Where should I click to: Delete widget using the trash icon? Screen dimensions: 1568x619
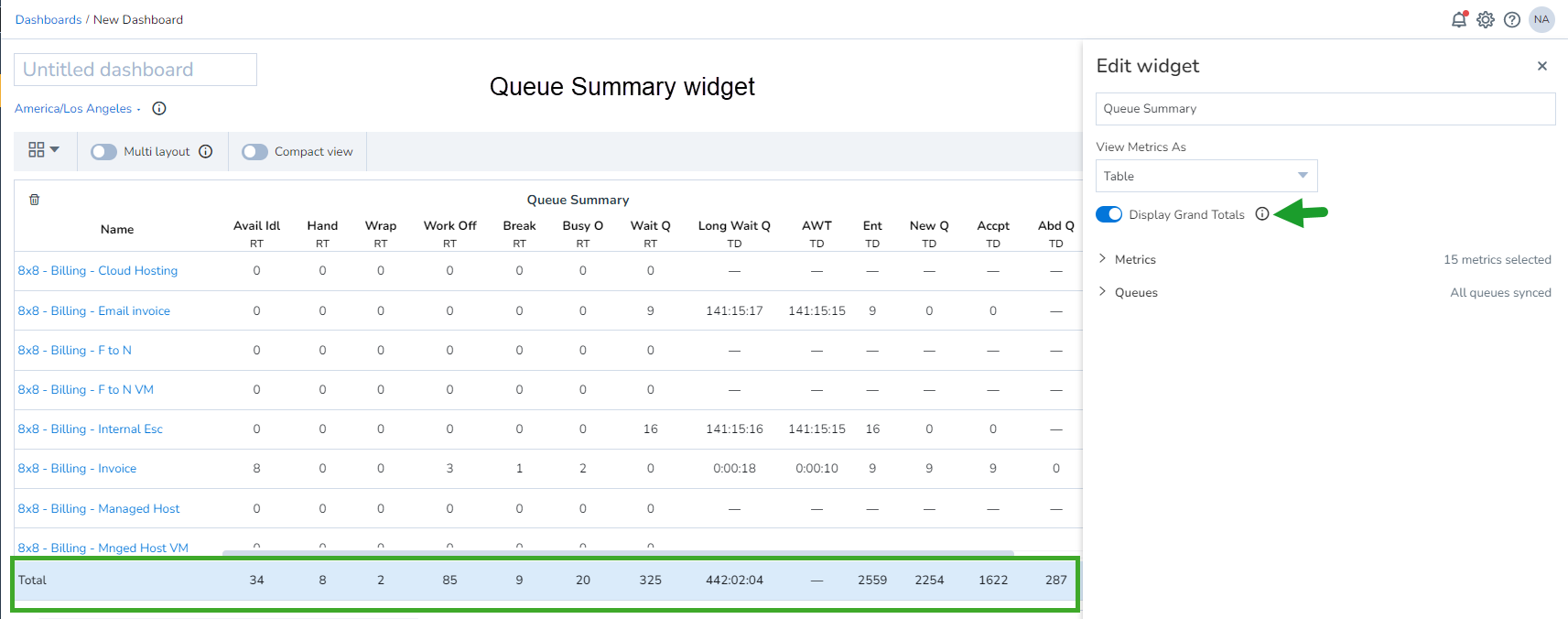pyautogui.click(x=35, y=200)
